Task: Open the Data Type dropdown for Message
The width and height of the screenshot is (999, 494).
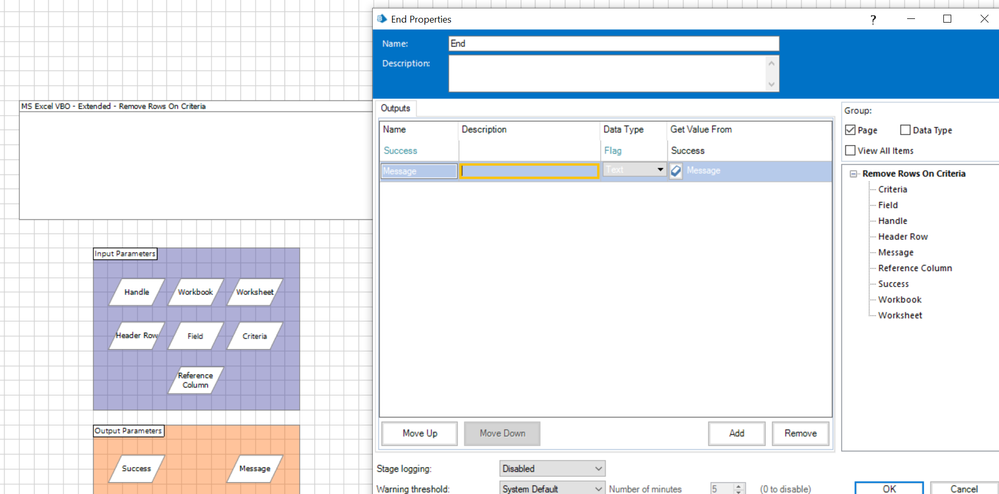Action: 660,171
